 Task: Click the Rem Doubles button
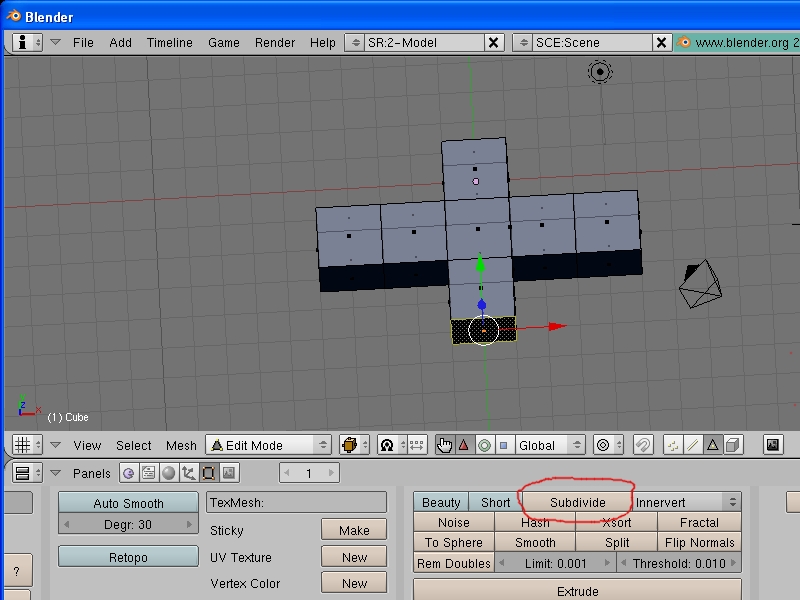click(x=454, y=563)
